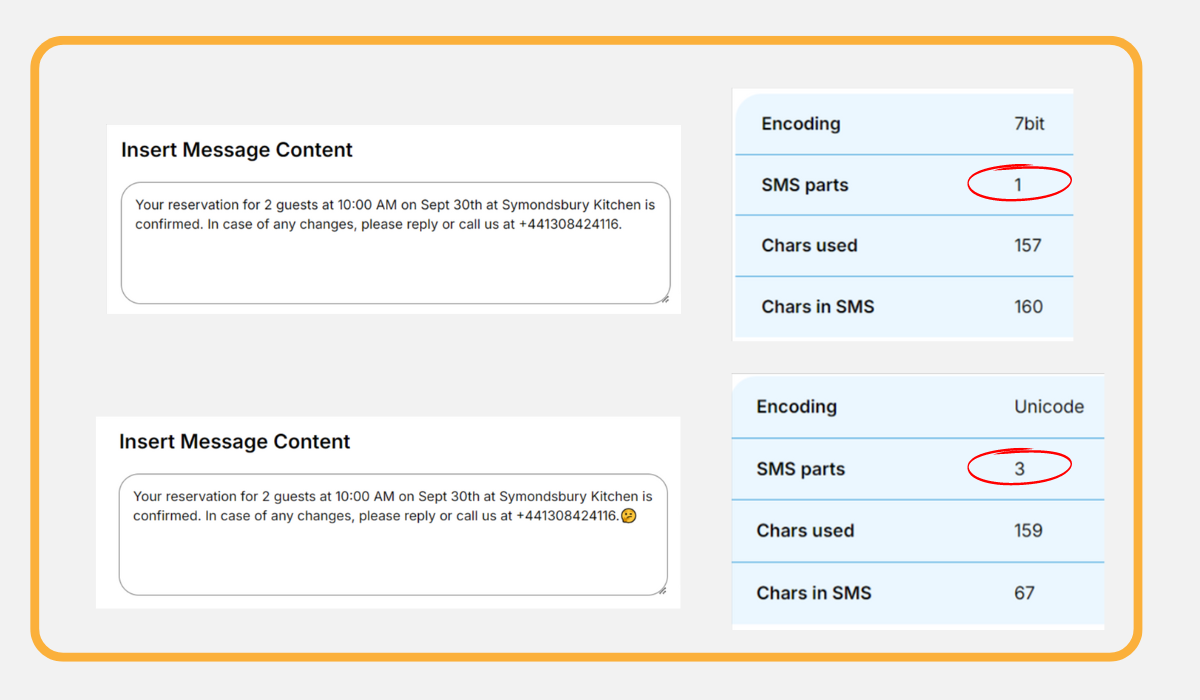Viewport: 1200px width, 700px height.
Task: Select the 7bit encoding value
Action: tap(1029, 124)
